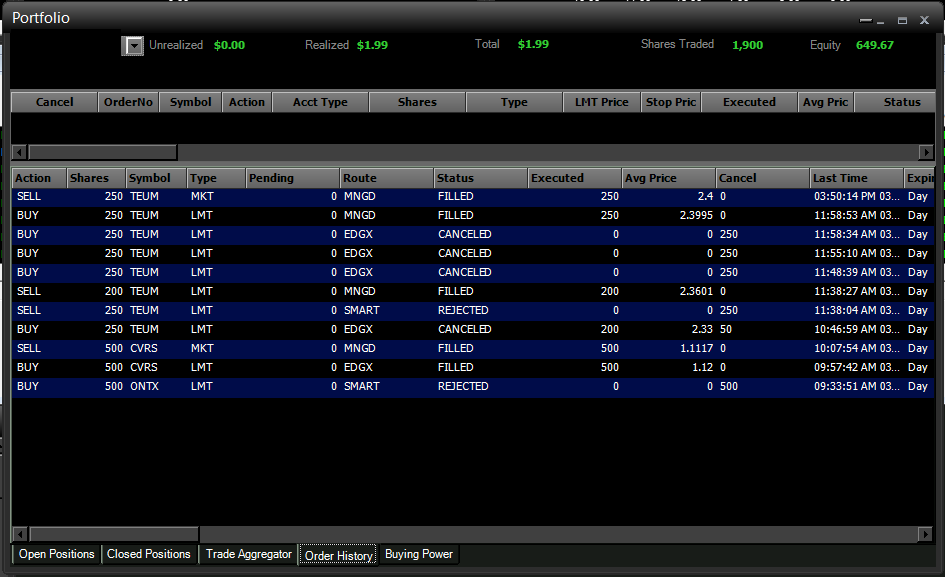The image size is (945, 577).
Task: Open the account dropdown beside Unrealized
Action: (x=133, y=46)
